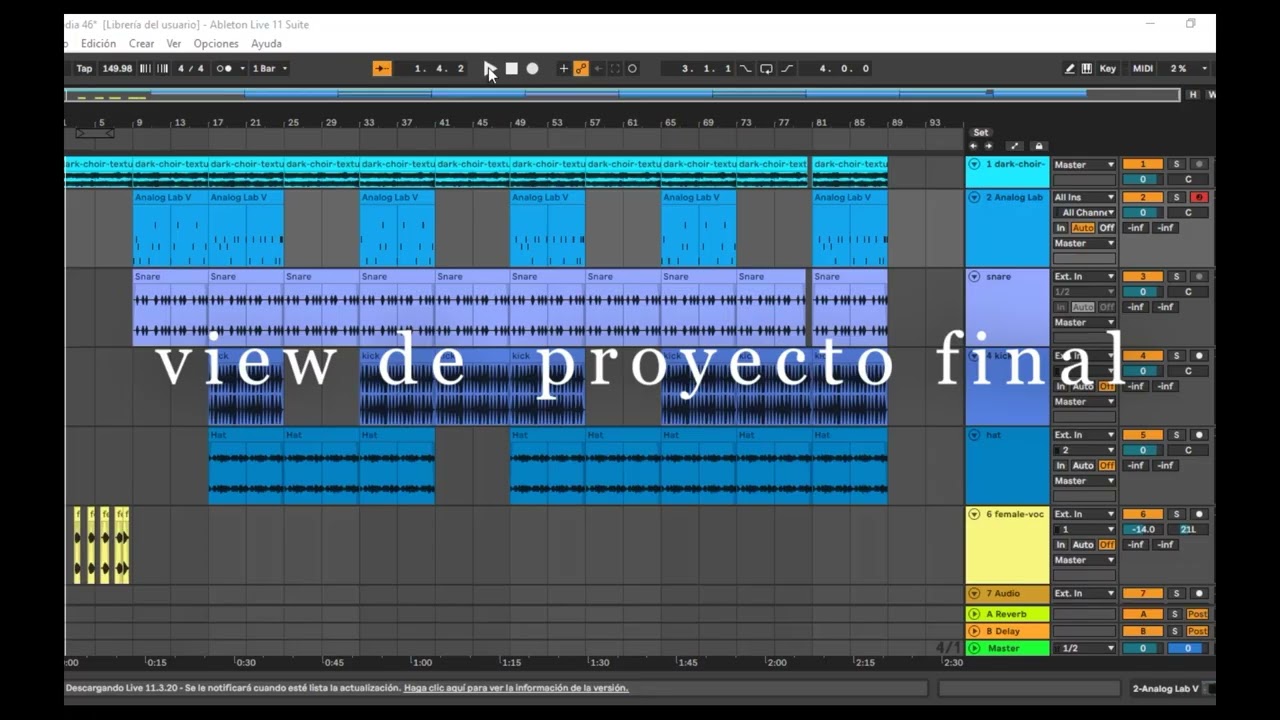Toggle the metronome
Viewport: 1280px width, 720px height.
(x=224, y=68)
